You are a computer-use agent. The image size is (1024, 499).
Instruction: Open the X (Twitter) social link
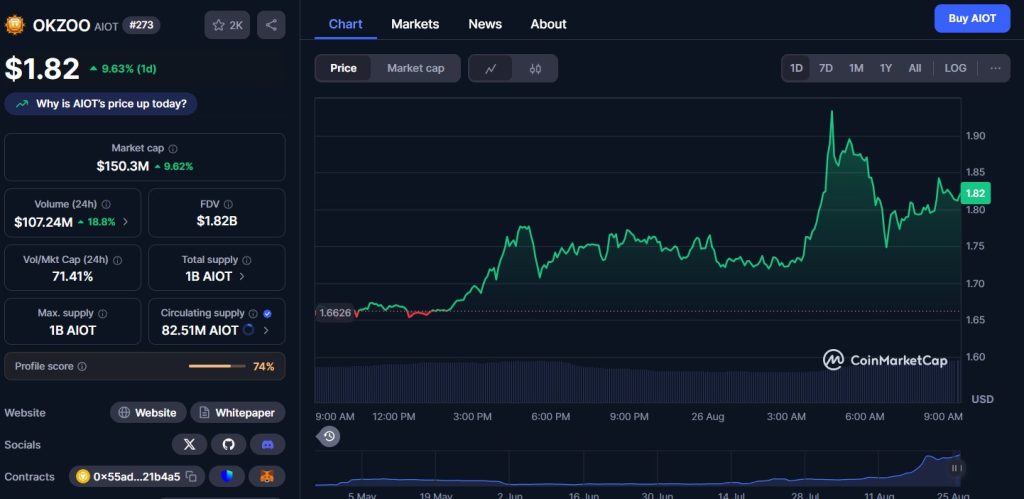[189, 444]
